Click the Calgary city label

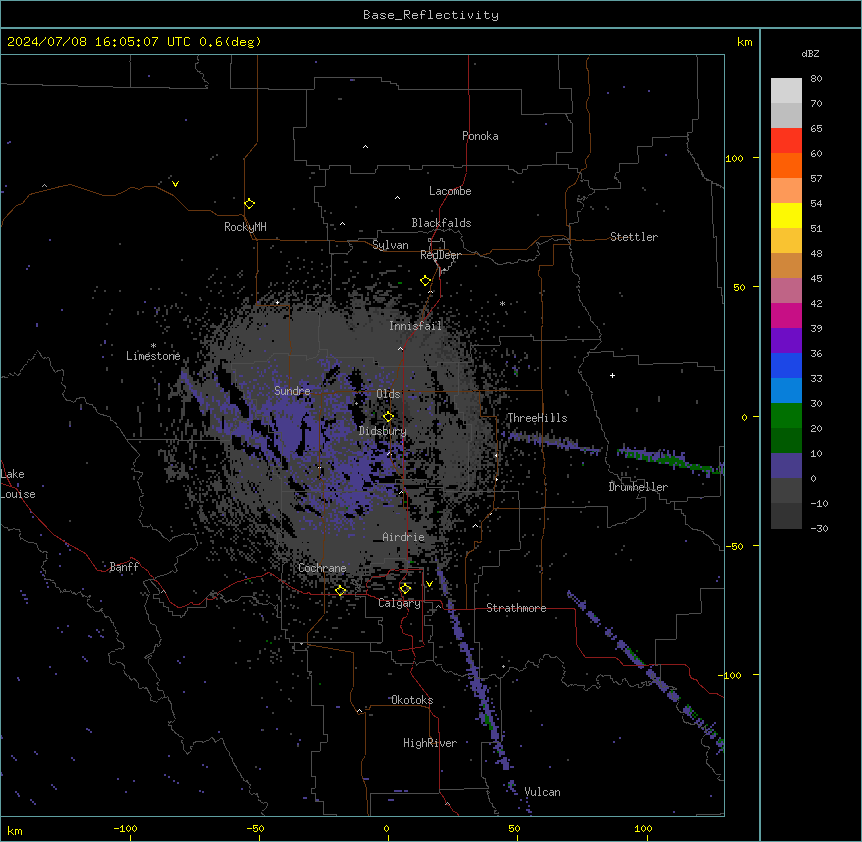coord(399,603)
